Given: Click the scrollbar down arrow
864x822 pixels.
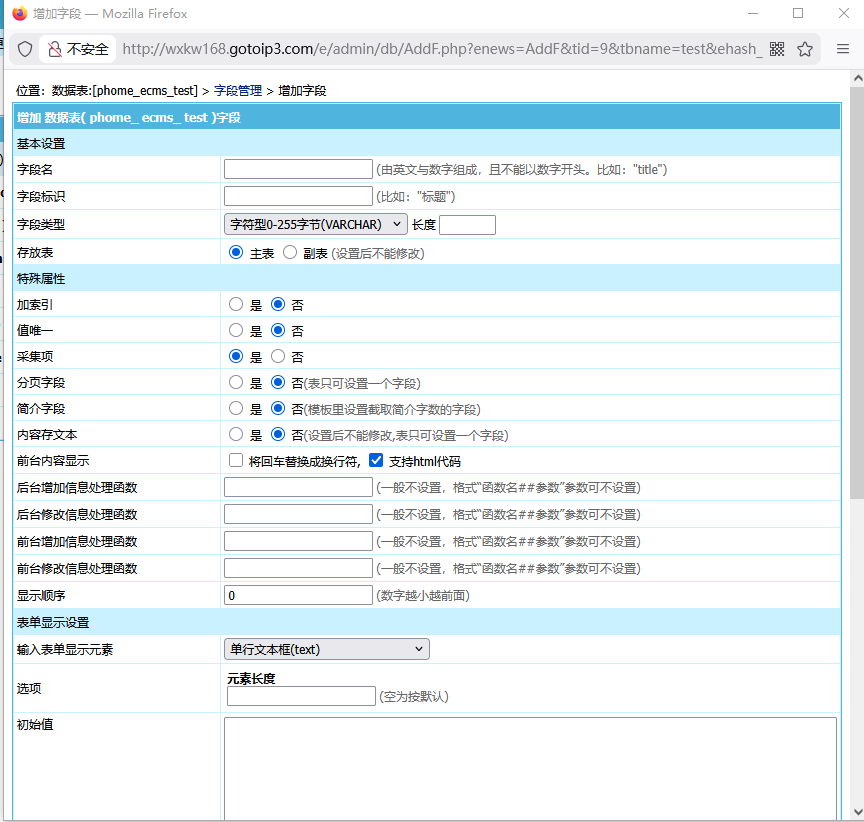Looking at the screenshot, I should click(857, 812).
